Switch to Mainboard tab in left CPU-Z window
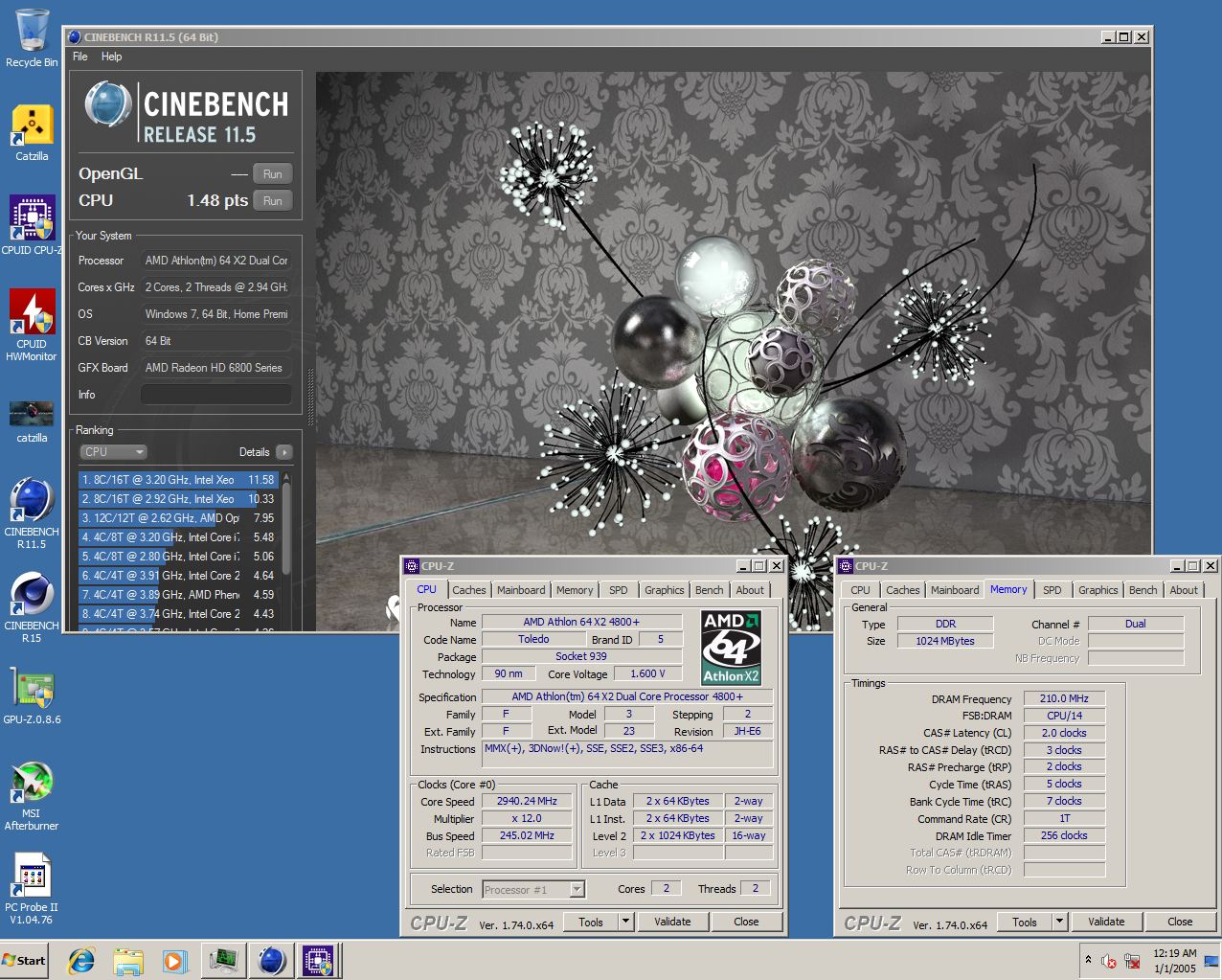This screenshot has height=980, width=1222. pyautogui.click(x=521, y=590)
